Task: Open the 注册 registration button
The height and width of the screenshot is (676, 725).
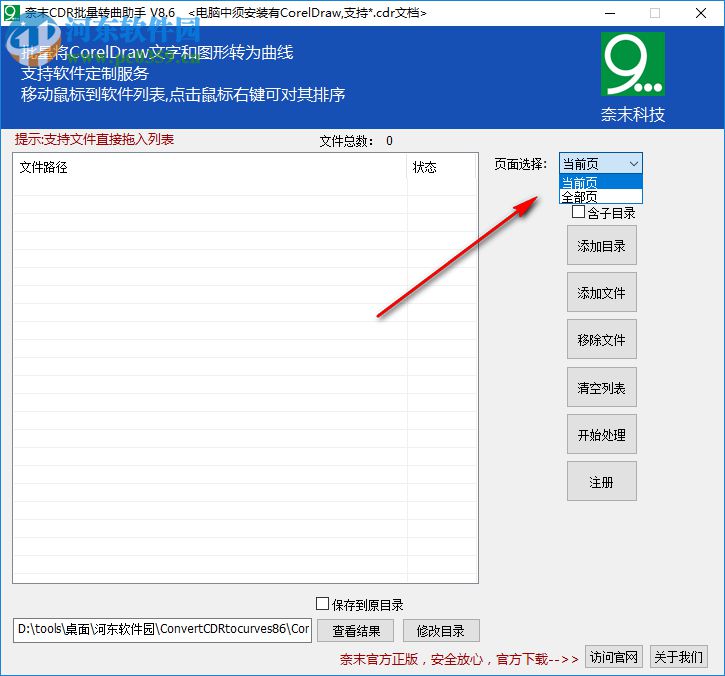Action: (x=602, y=481)
